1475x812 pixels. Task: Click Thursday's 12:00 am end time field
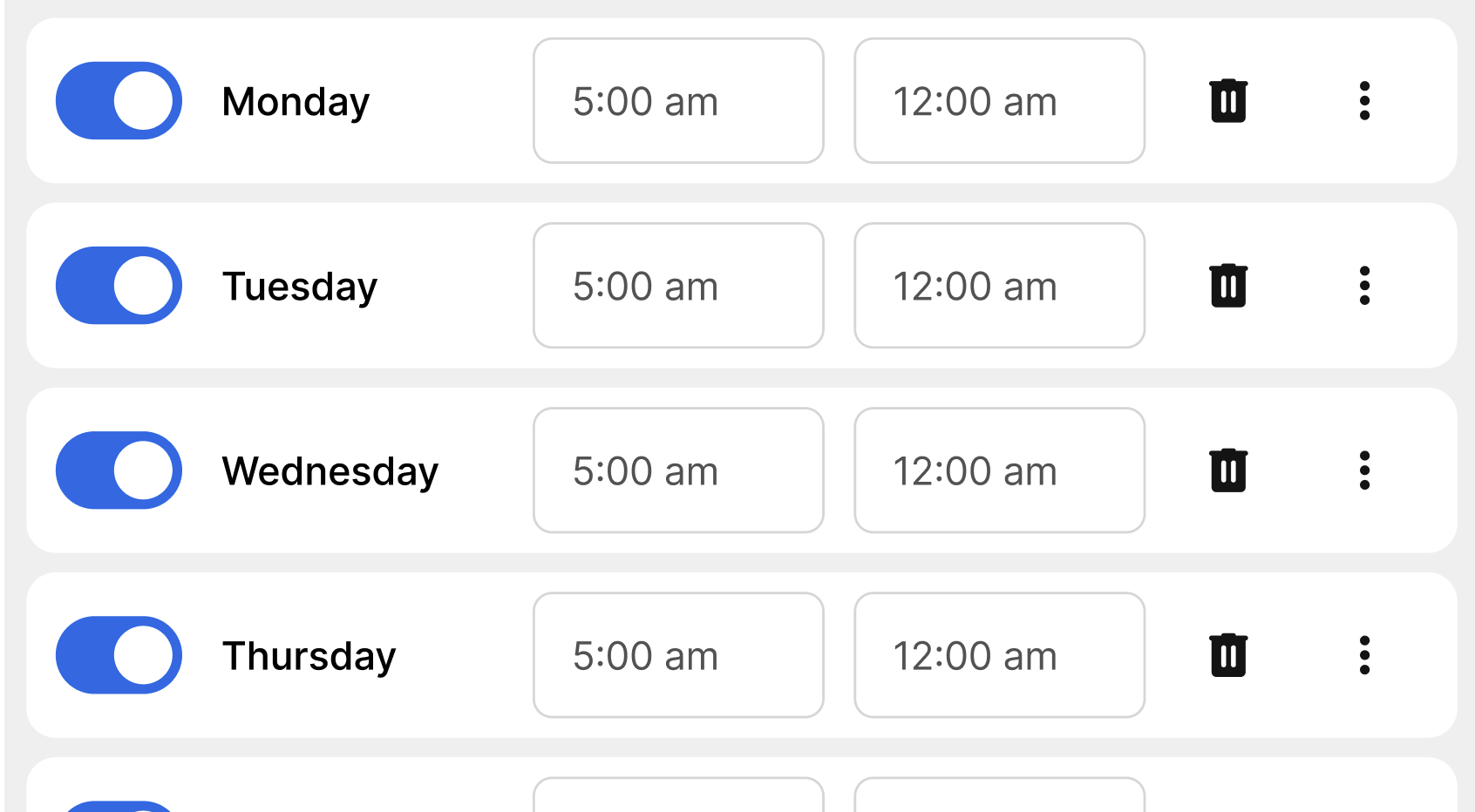[999, 655]
